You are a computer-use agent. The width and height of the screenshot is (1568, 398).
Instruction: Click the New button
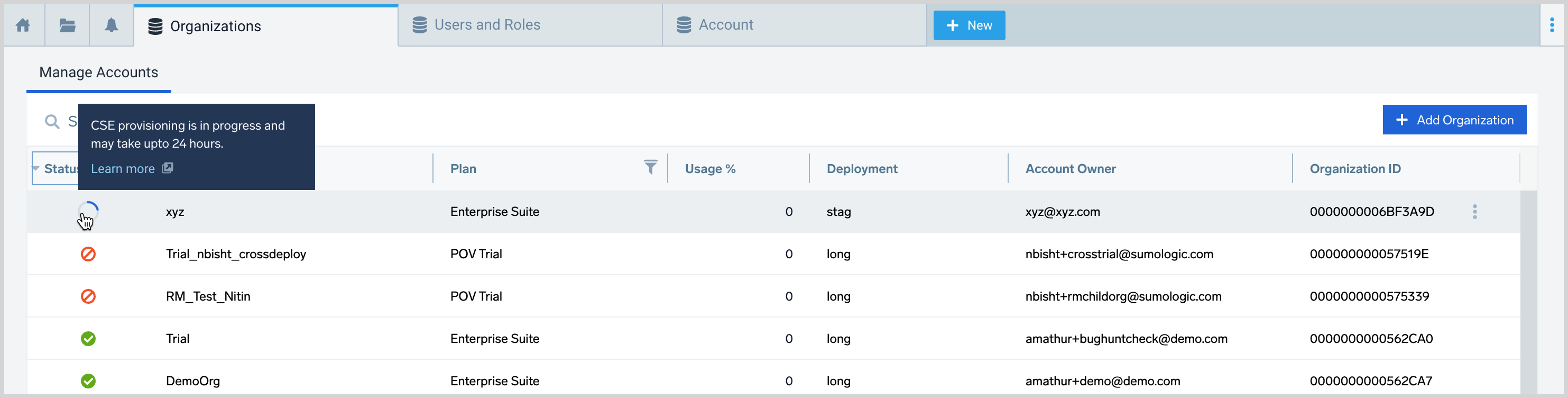click(x=969, y=25)
